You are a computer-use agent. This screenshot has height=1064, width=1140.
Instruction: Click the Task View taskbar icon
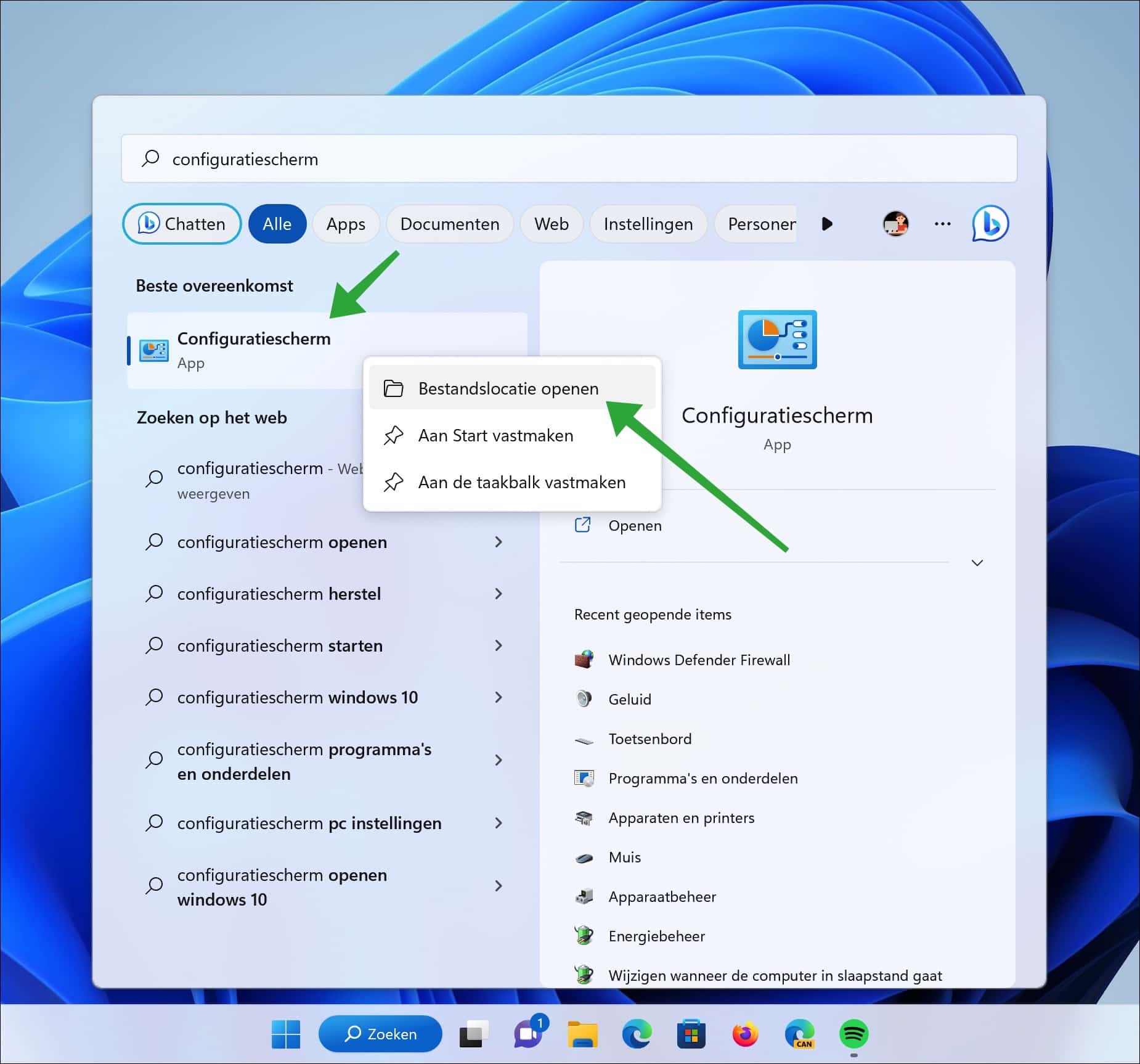473,1034
